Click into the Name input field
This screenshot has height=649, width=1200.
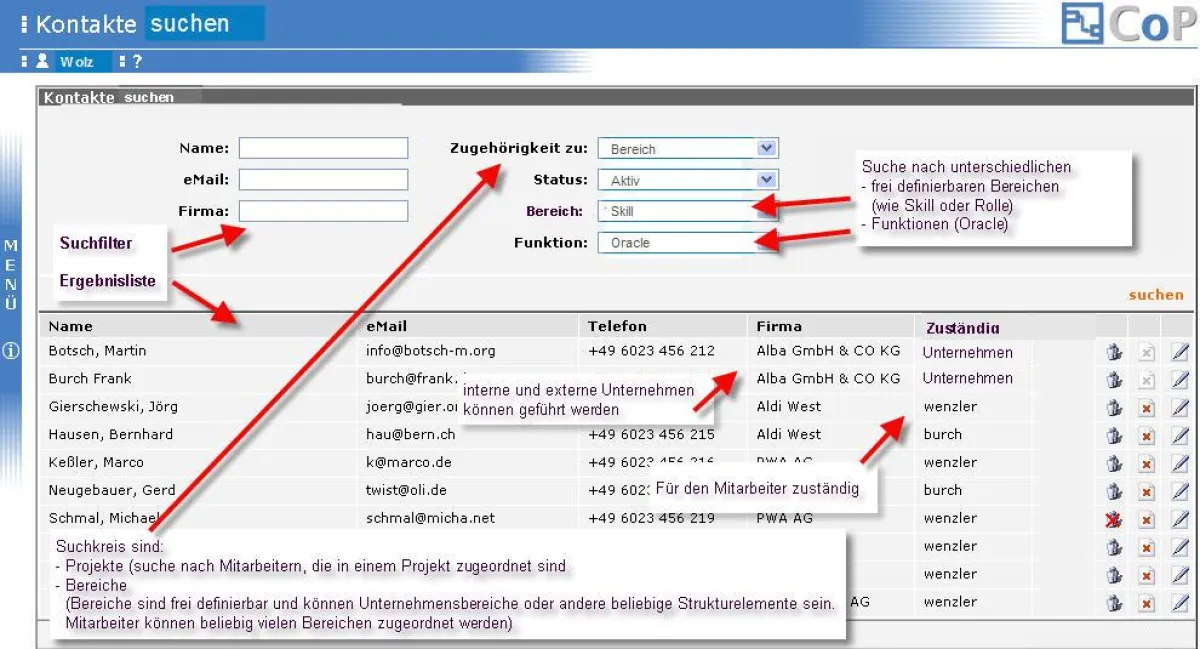(x=323, y=148)
